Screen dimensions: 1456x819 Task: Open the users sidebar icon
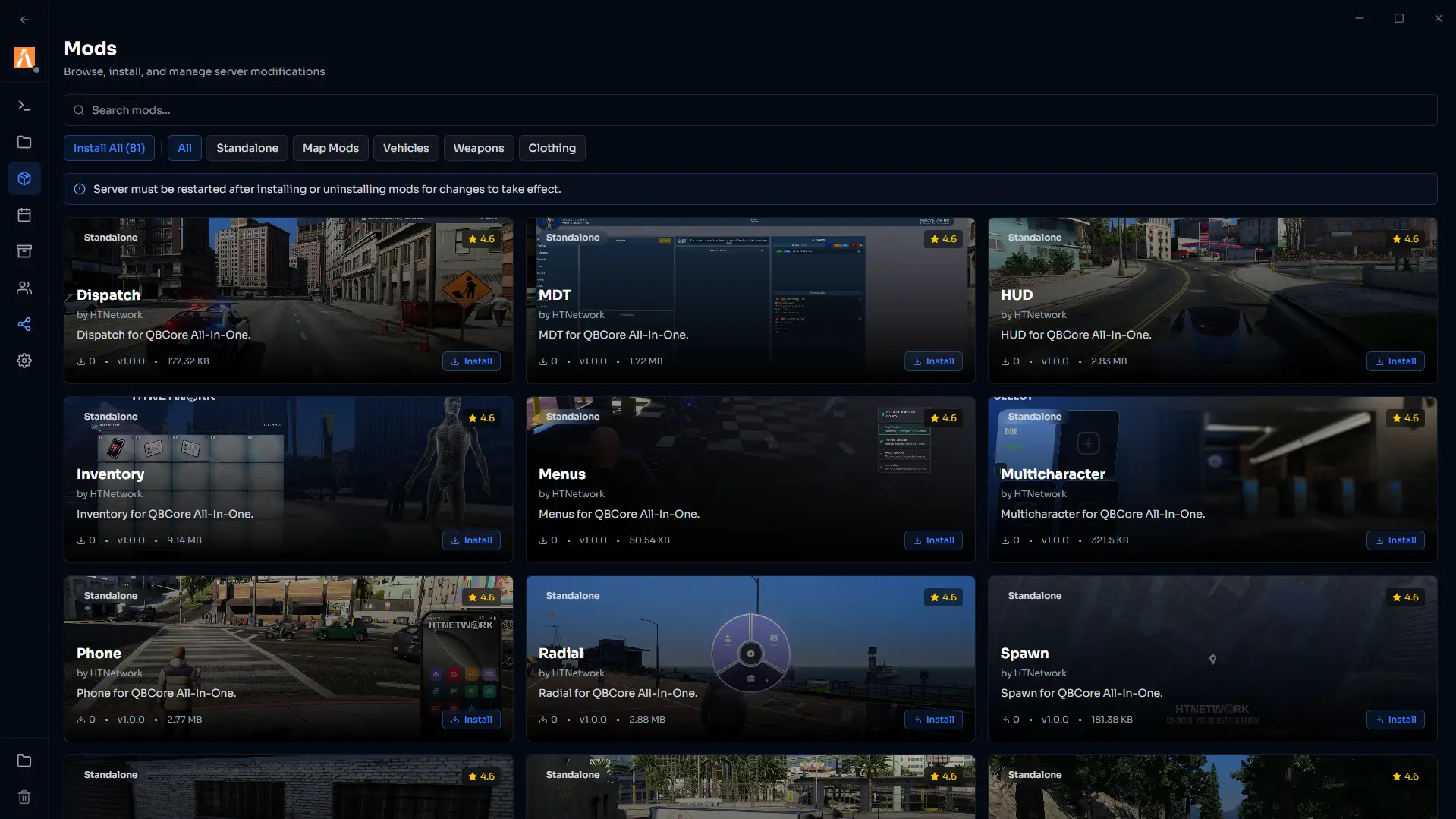coord(24,288)
